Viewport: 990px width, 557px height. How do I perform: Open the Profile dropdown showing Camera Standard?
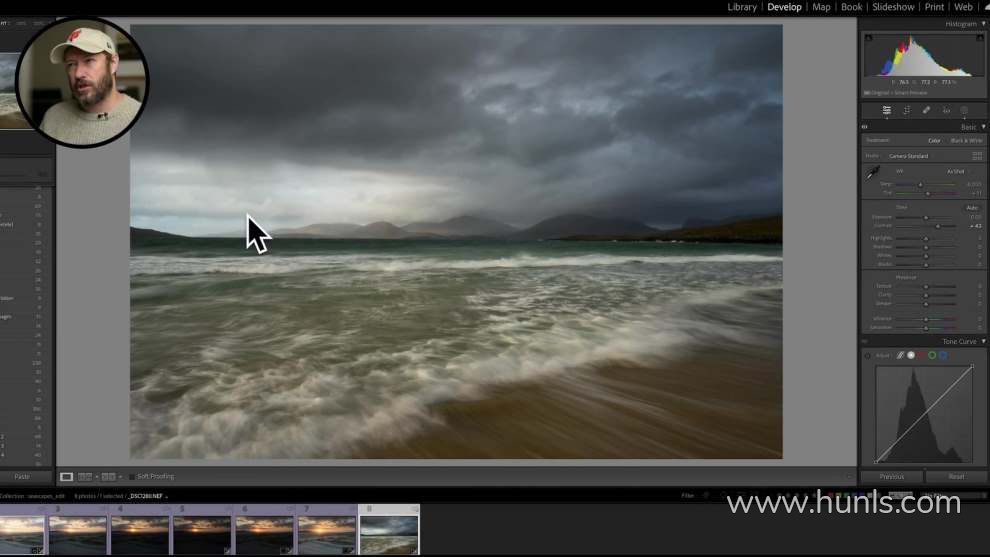909,156
